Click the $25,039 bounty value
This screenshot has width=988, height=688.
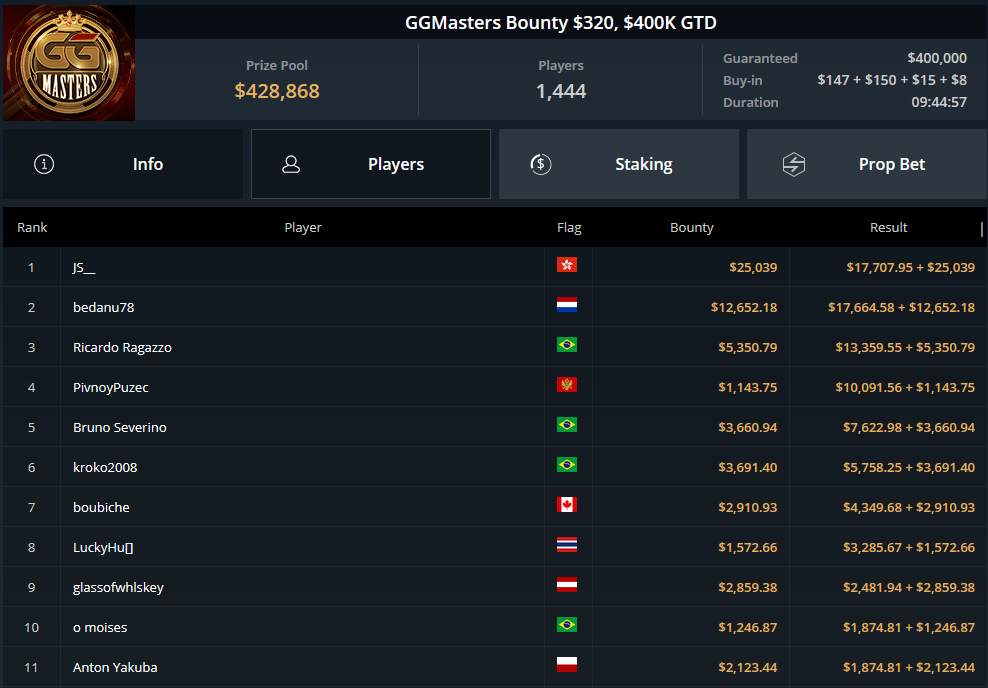pyautogui.click(x=753, y=268)
